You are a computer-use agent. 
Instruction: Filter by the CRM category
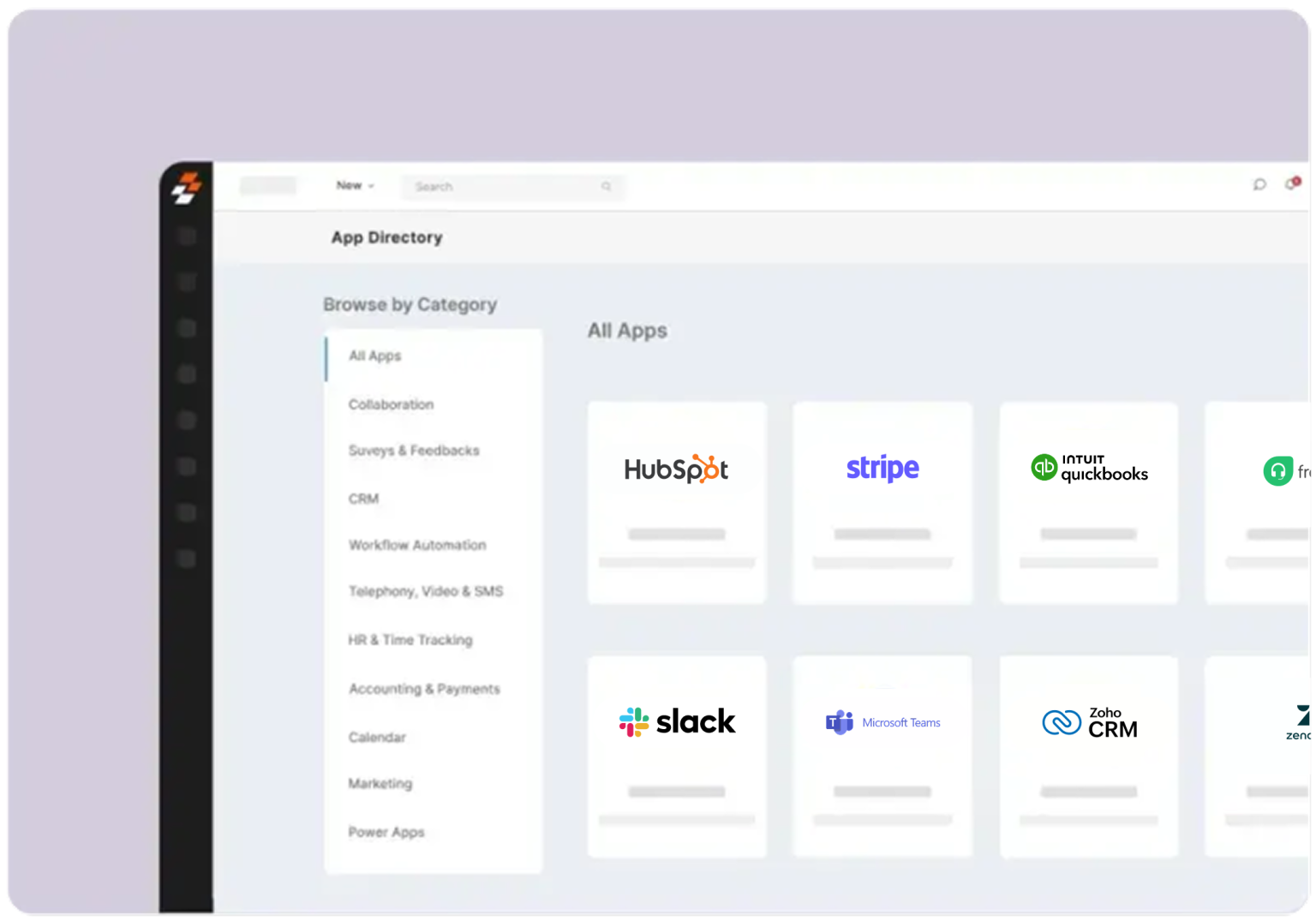click(363, 499)
